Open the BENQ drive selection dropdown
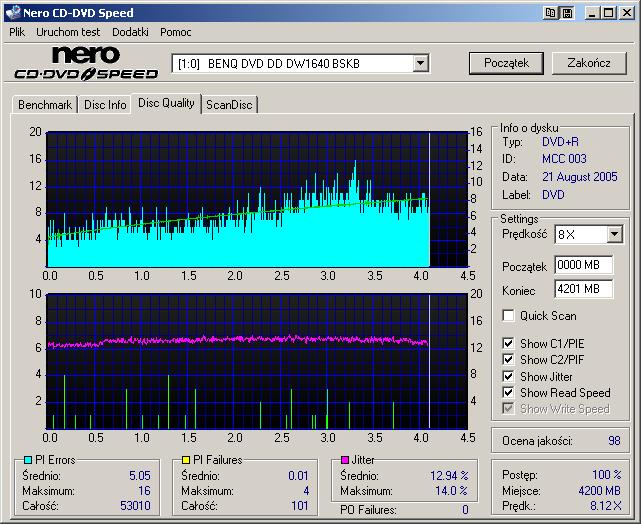Viewport: 641px width, 524px height. [x=420, y=63]
